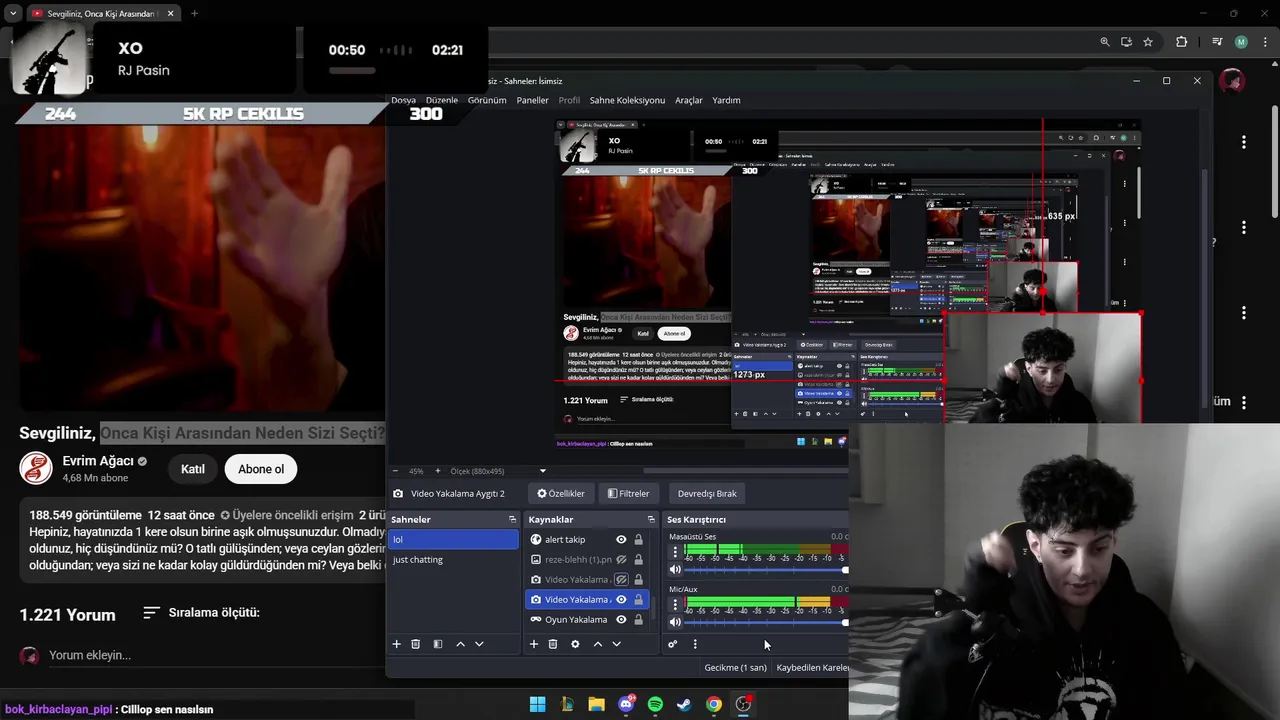This screenshot has height=720, width=1280.
Task: Toggle lock on alert takip source
Action: (x=638, y=539)
